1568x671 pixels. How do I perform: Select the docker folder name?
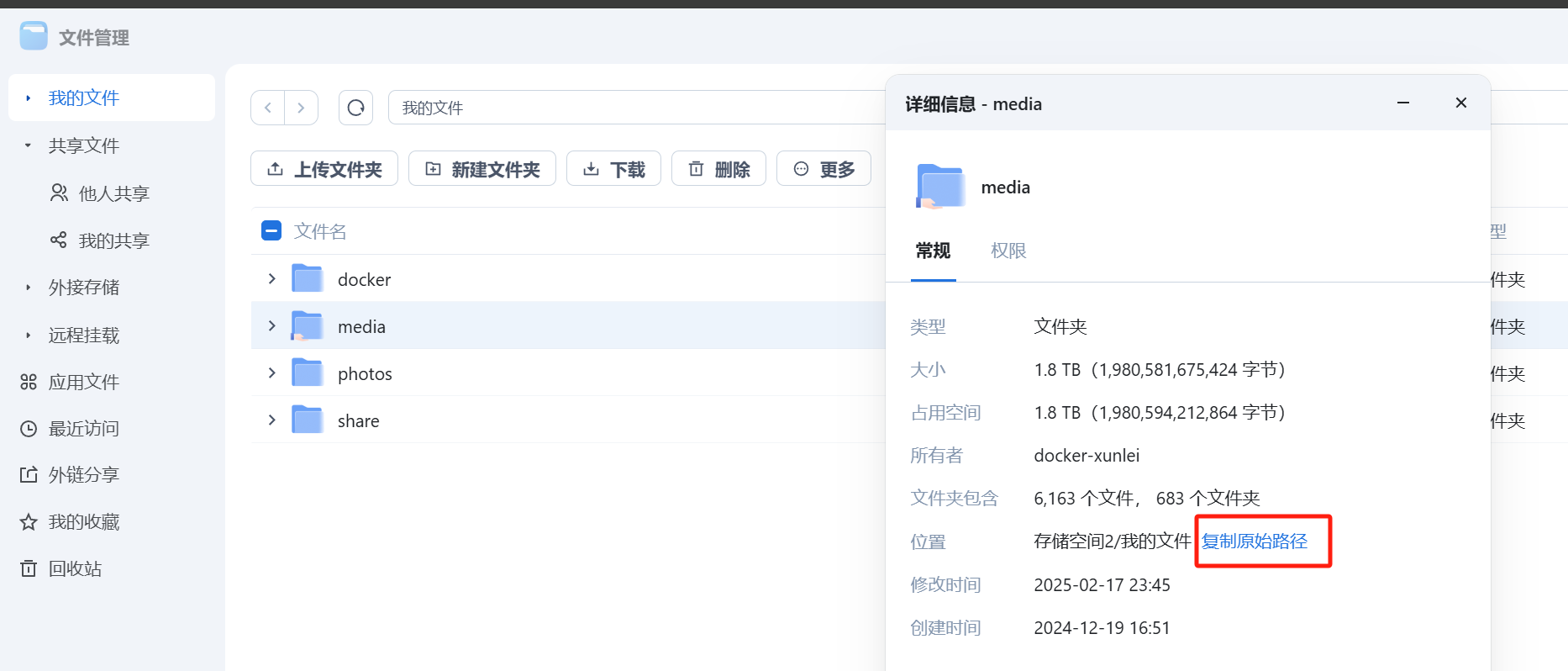(364, 279)
